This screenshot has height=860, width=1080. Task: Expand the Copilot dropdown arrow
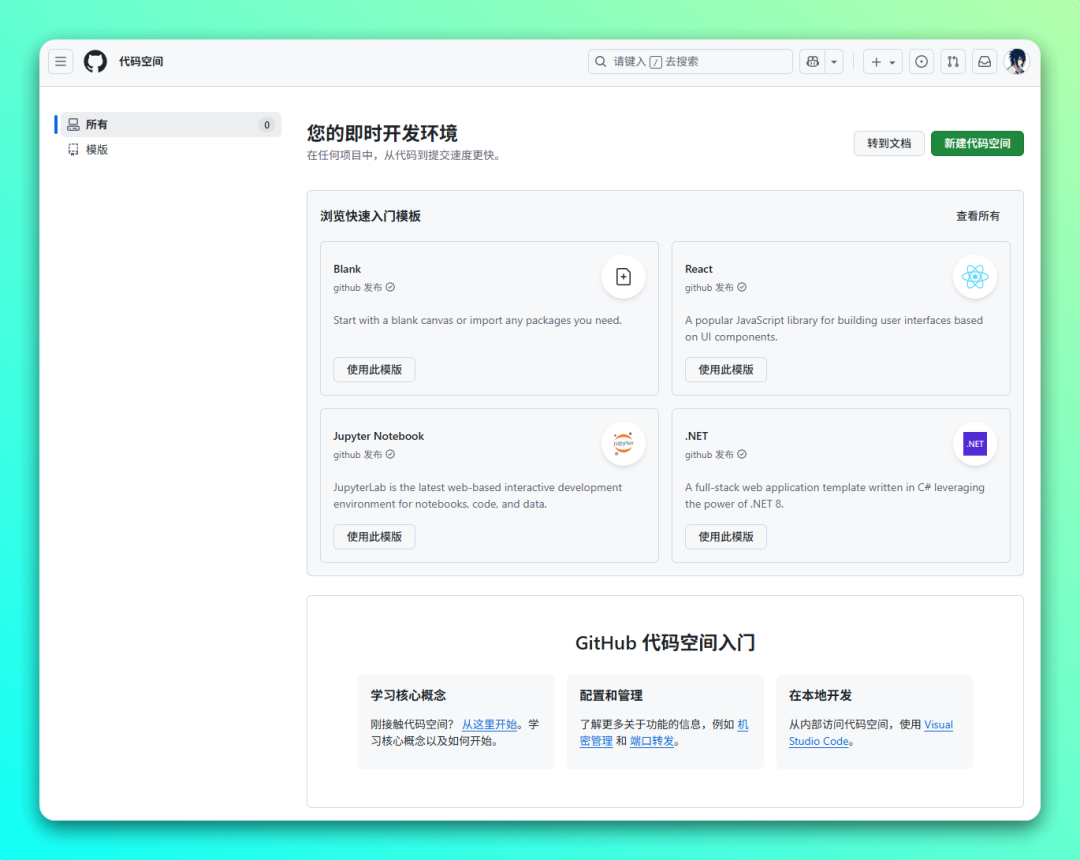(834, 61)
